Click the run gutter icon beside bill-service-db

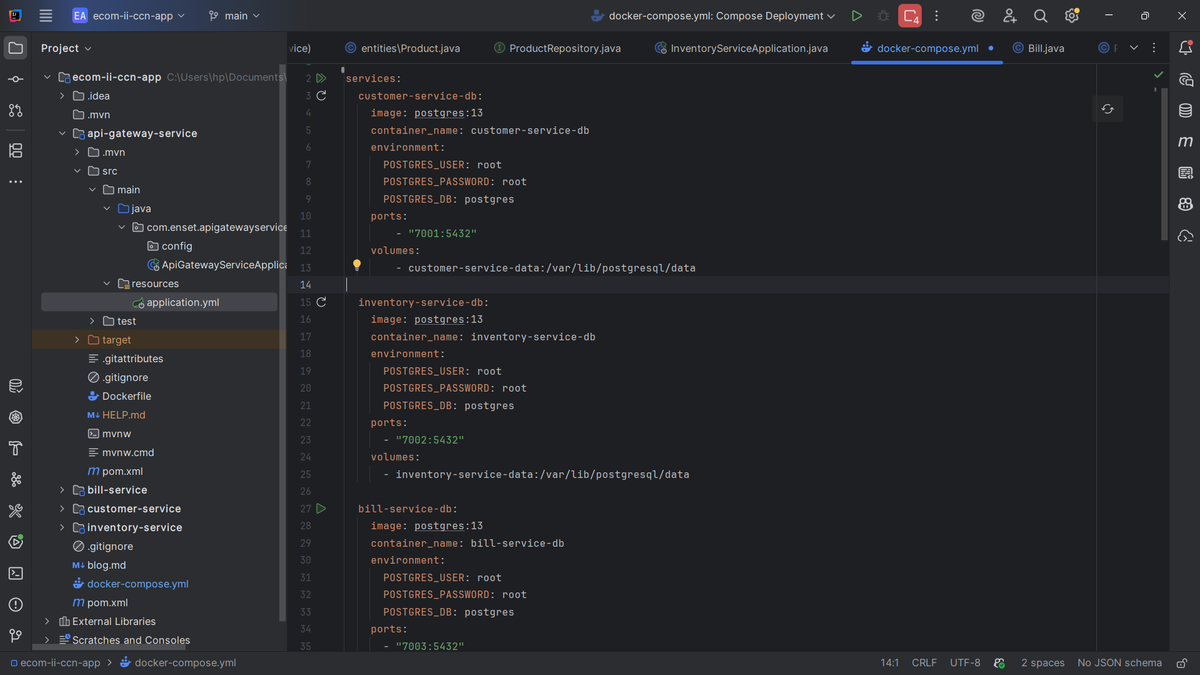[x=321, y=509]
